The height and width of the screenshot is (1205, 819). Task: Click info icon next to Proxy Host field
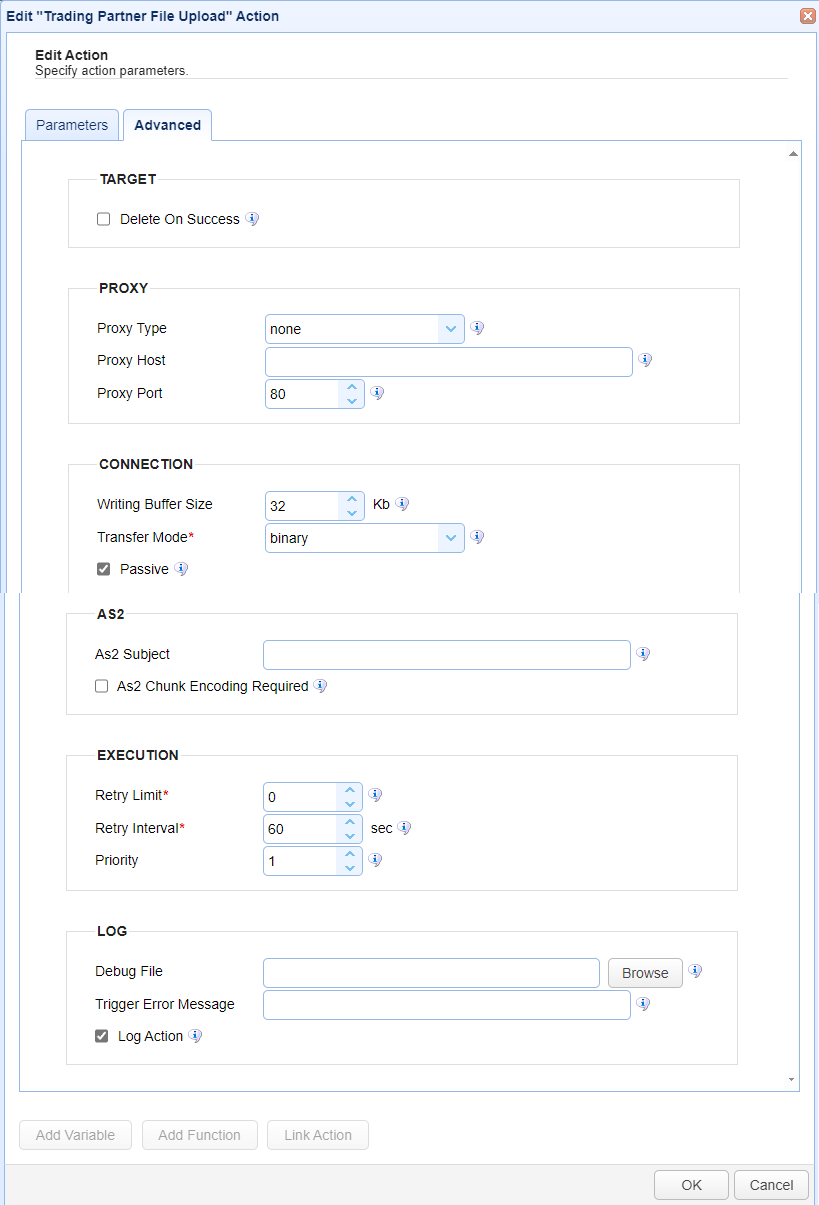click(x=646, y=360)
